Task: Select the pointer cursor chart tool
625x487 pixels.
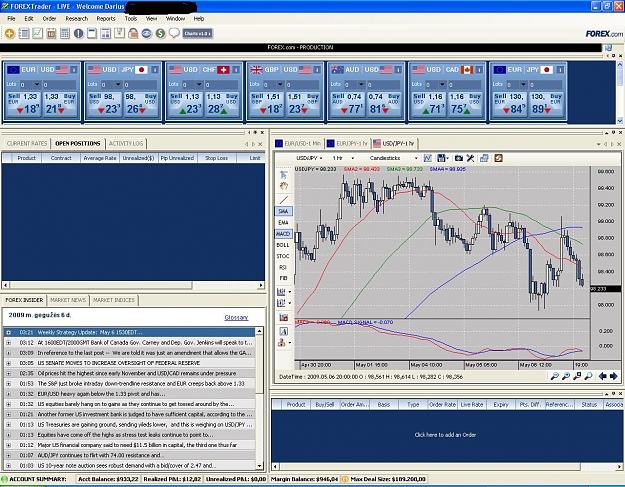Action: click(283, 175)
